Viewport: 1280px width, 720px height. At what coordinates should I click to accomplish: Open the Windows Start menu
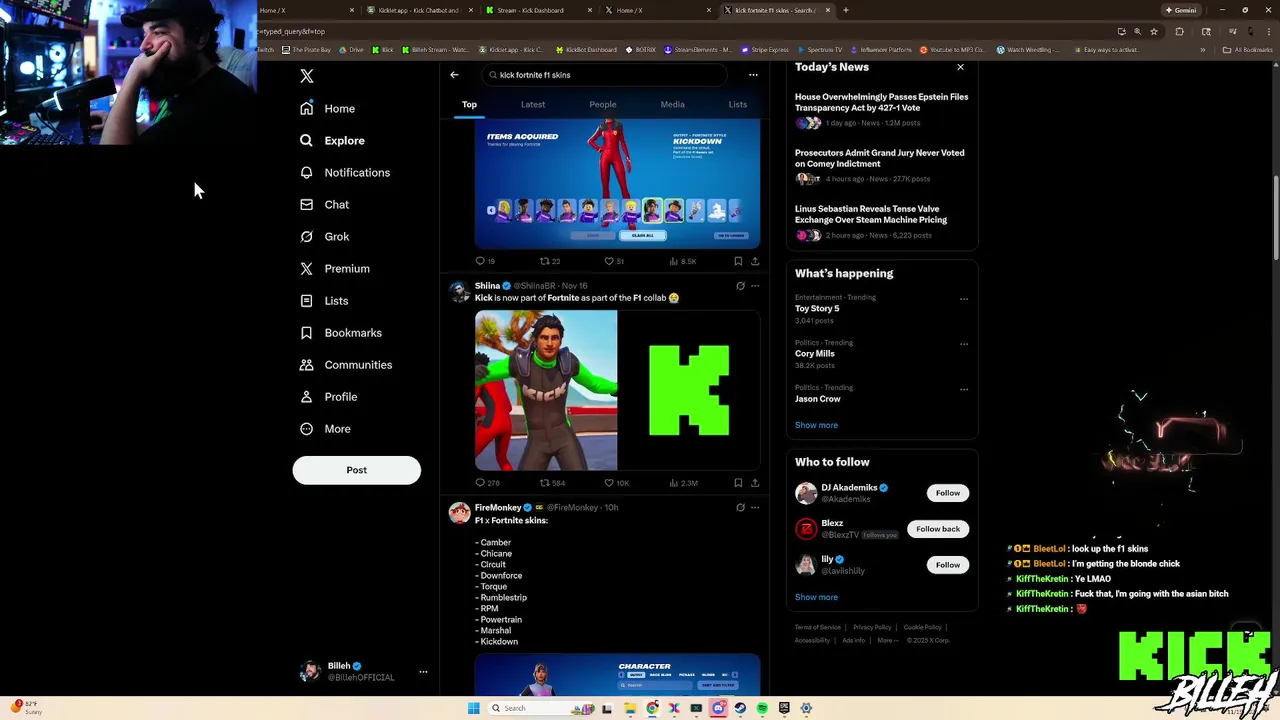473,708
